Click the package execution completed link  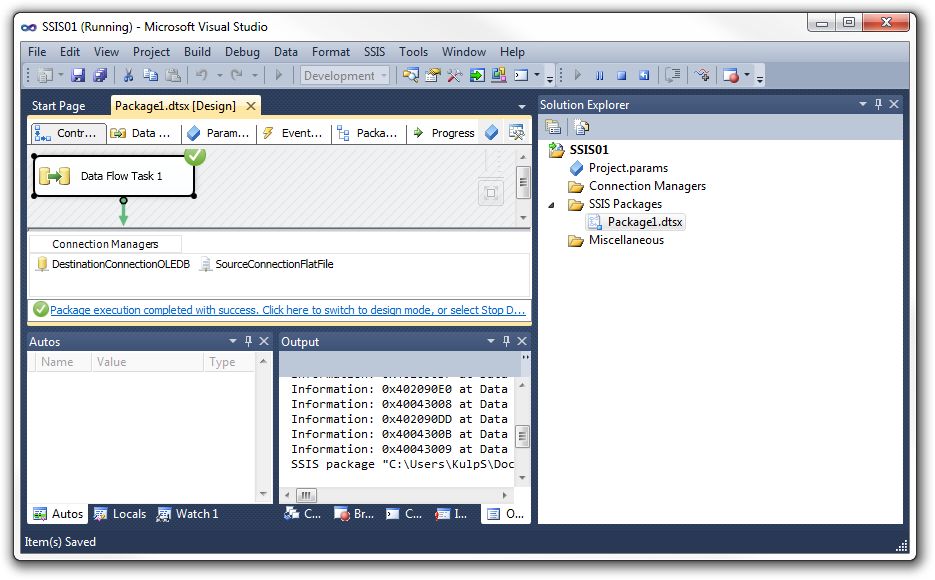point(287,310)
